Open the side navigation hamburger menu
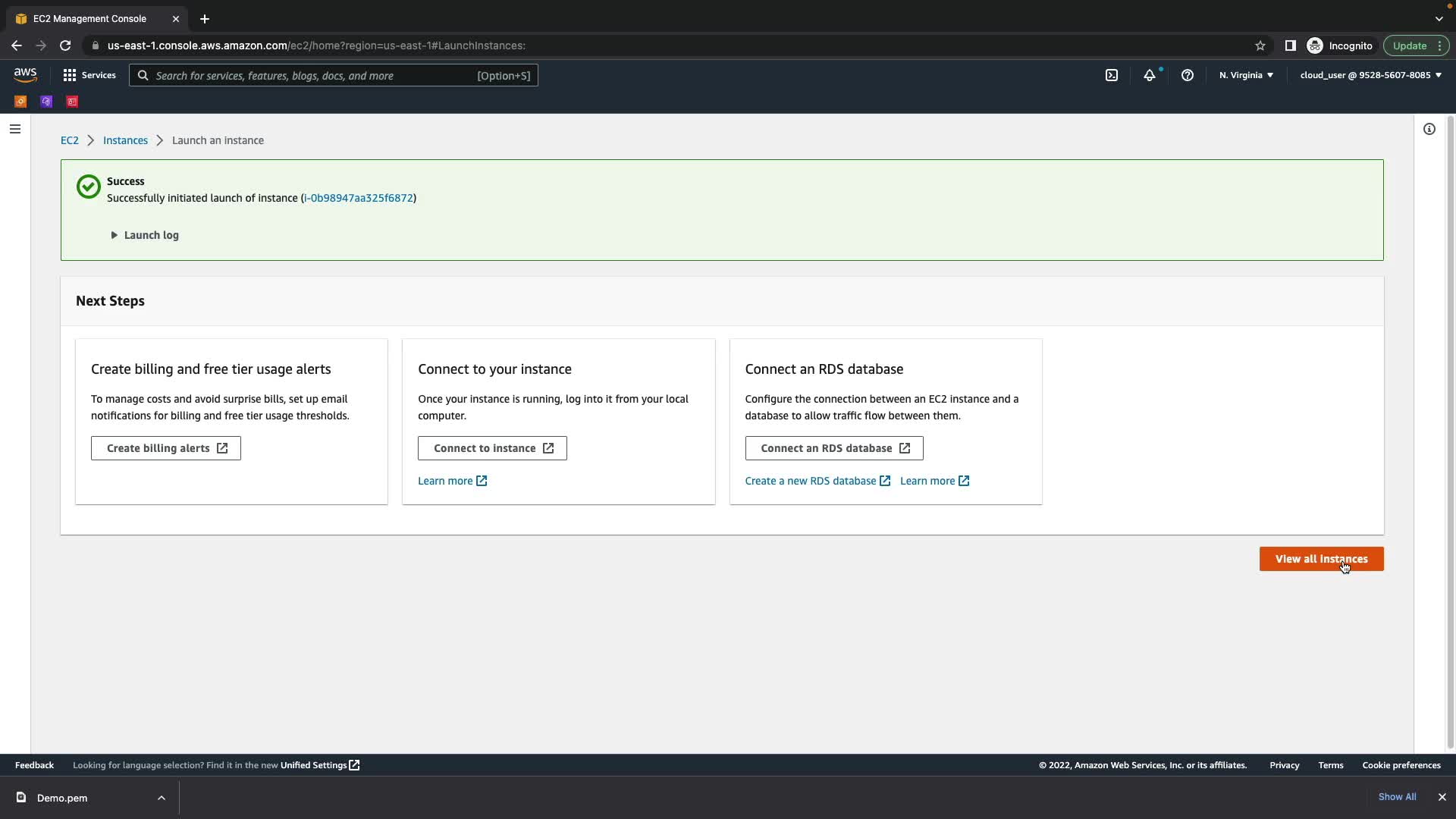The image size is (1456, 819). (14, 129)
